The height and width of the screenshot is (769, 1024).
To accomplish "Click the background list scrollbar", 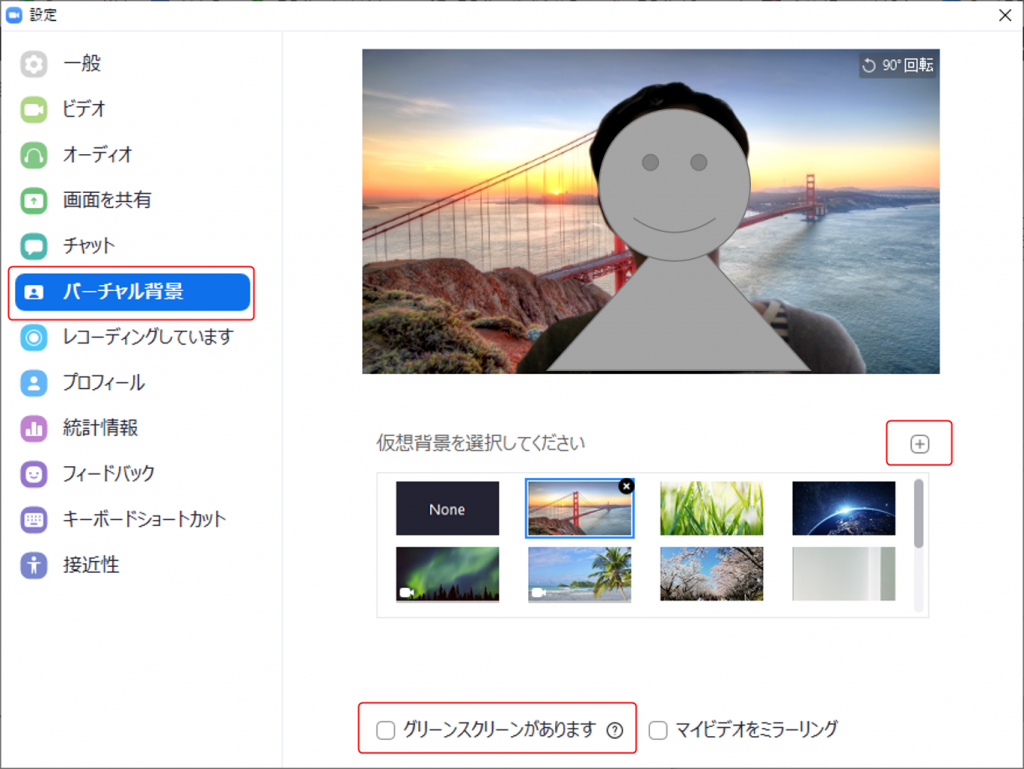I will tap(918, 513).
